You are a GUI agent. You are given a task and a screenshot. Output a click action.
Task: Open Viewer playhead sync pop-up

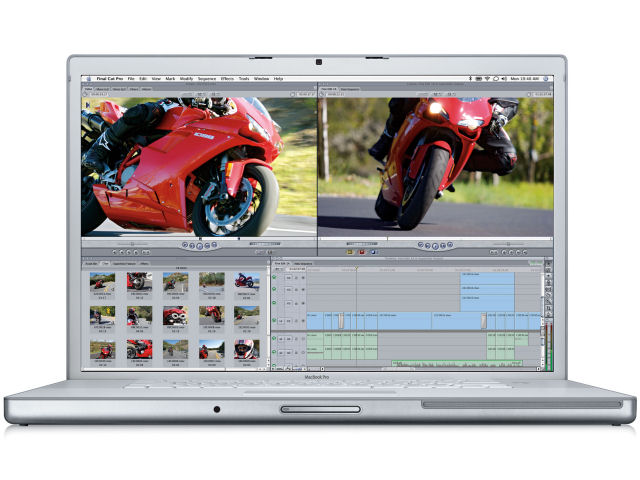[x=200, y=94]
